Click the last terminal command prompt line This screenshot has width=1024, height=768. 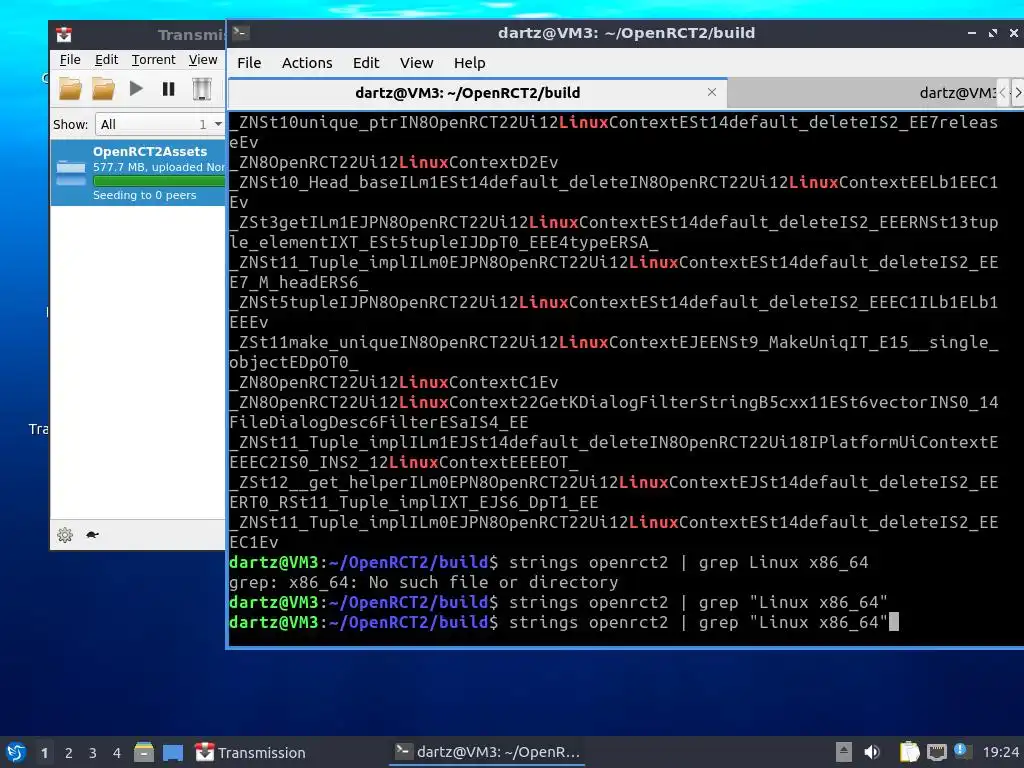click(564, 622)
